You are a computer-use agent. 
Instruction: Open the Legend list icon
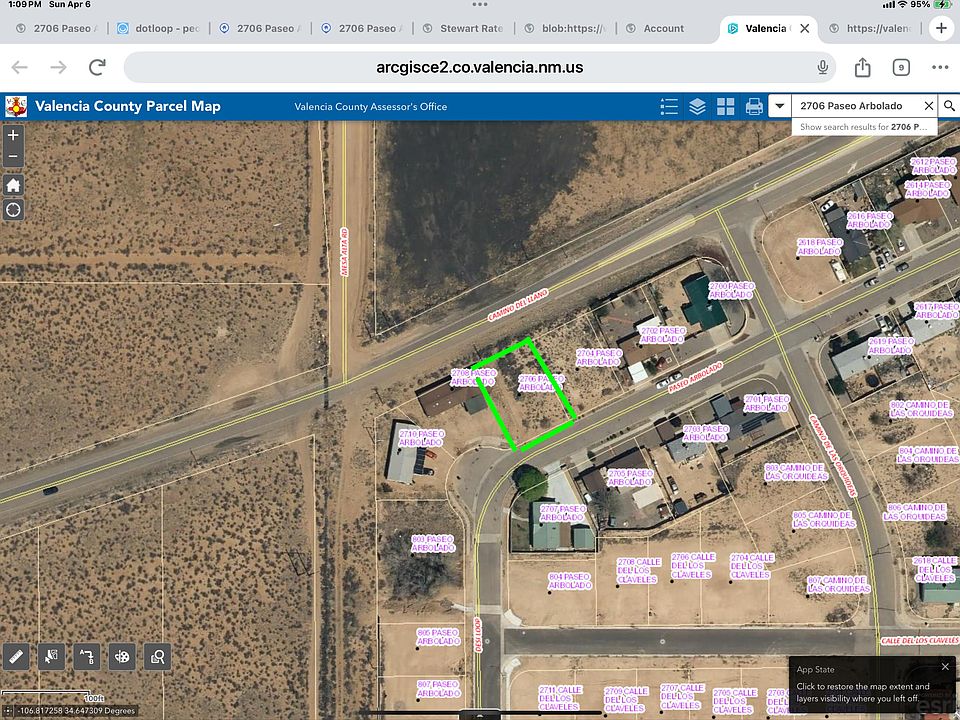pos(669,107)
